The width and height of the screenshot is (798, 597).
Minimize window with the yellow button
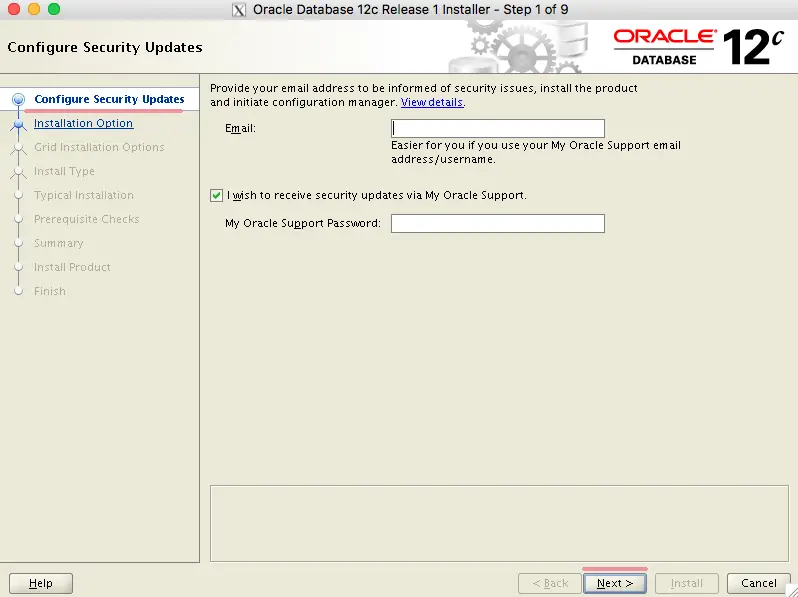click(34, 9)
